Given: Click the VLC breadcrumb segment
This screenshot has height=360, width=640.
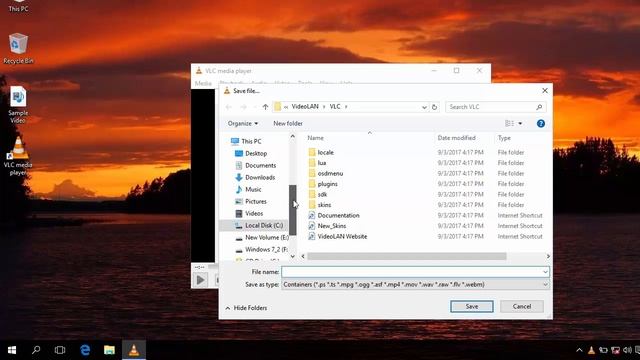Looking at the screenshot, I should click(335, 107).
